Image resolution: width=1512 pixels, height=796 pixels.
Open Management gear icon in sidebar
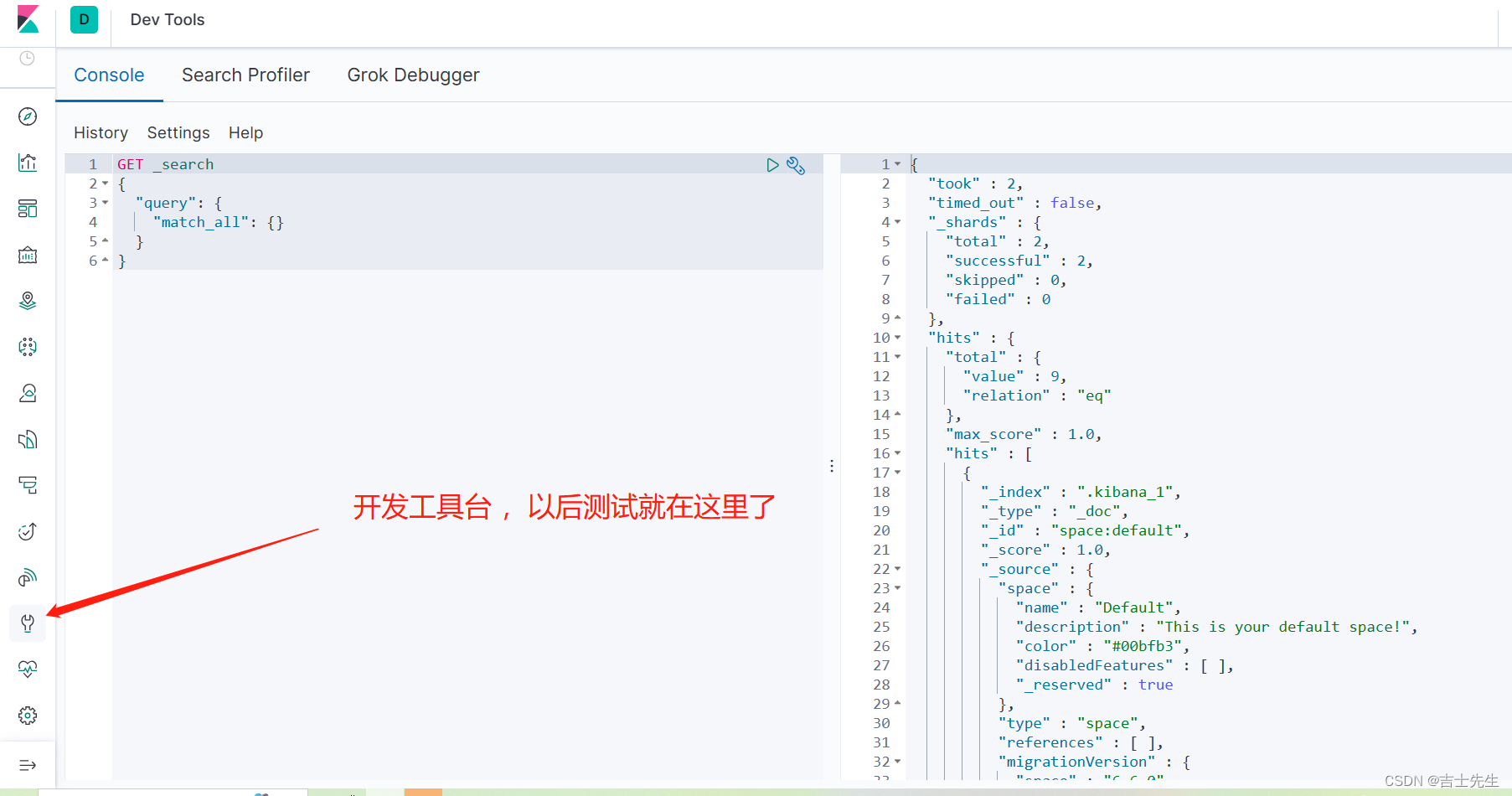[x=28, y=716]
